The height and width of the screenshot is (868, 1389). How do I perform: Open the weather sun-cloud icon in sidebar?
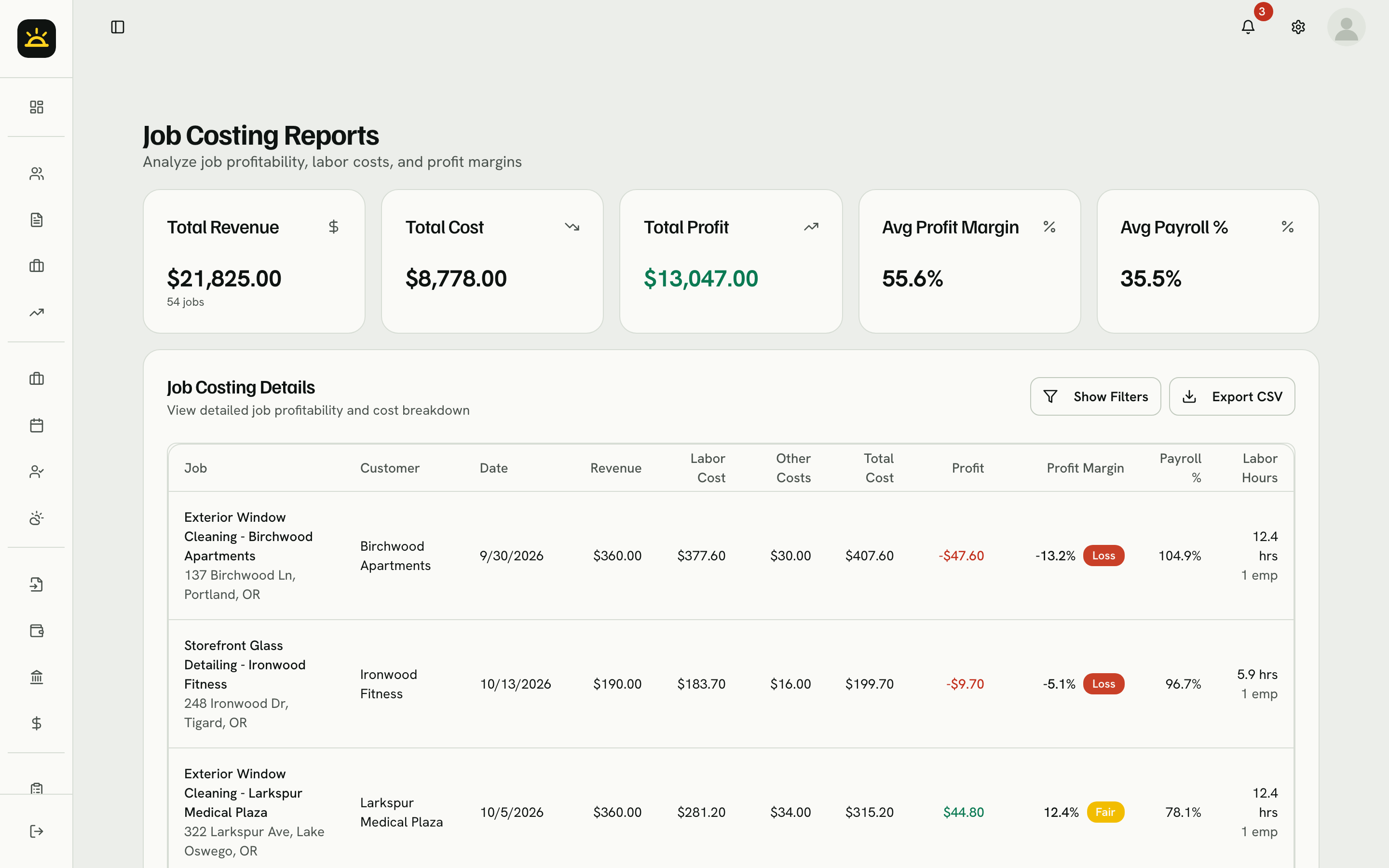[x=36, y=518]
